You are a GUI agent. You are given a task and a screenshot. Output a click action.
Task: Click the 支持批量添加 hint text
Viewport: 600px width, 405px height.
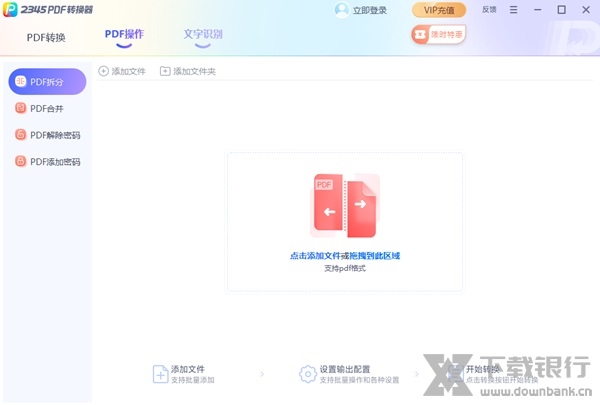pos(192,380)
